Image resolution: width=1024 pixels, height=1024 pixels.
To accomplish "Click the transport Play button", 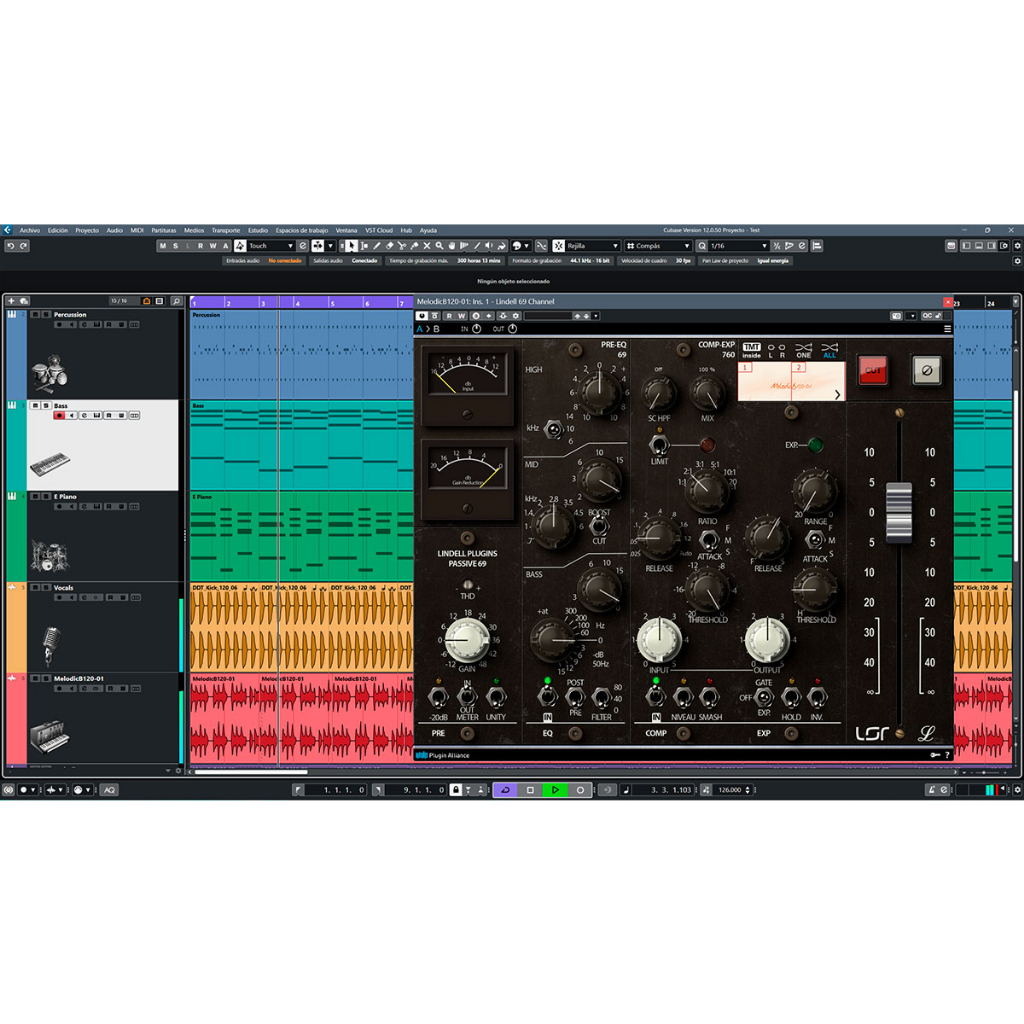I will [555, 790].
